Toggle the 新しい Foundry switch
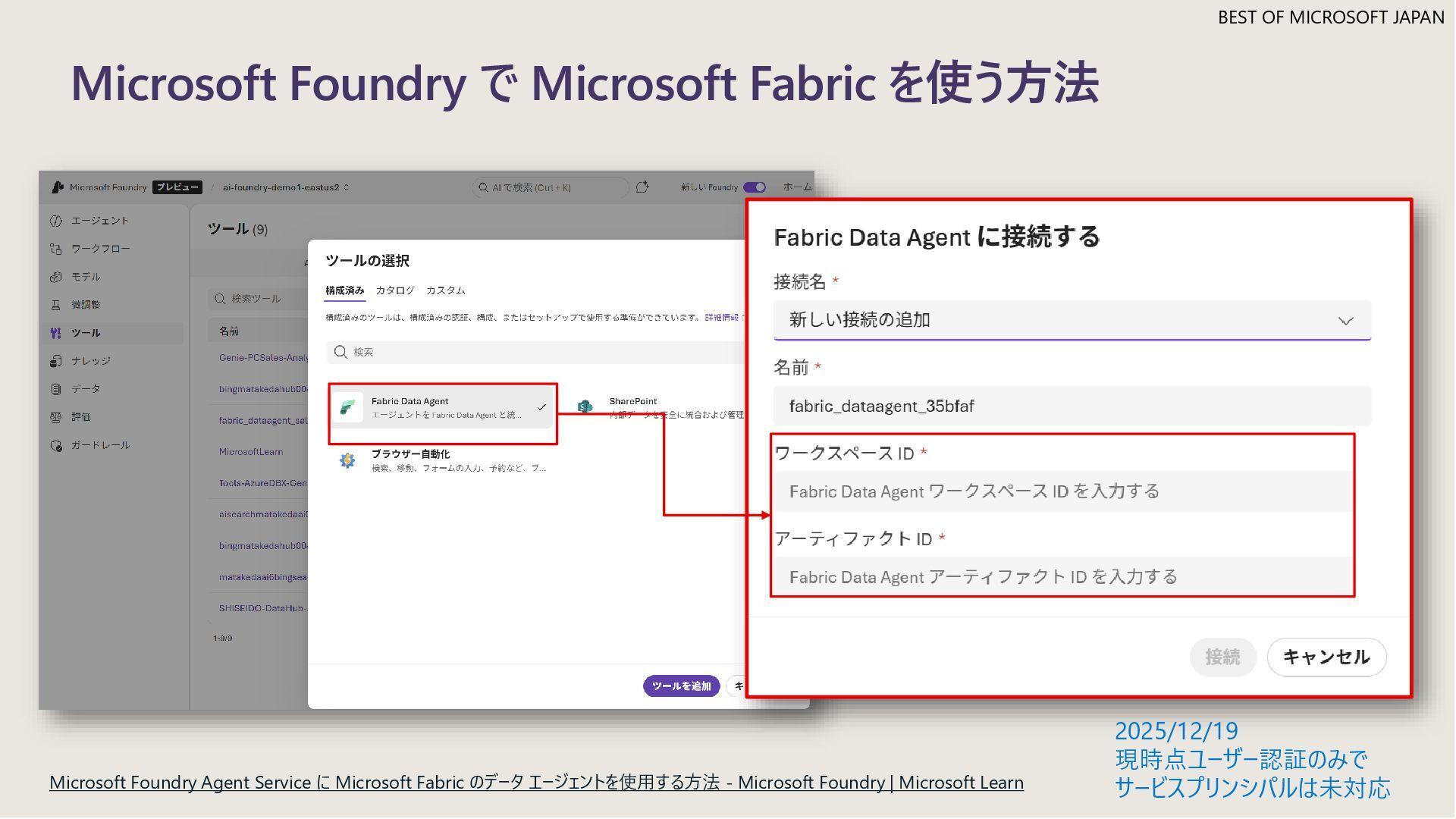Viewport: 1456px width, 819px height. [x=755, y=187]
